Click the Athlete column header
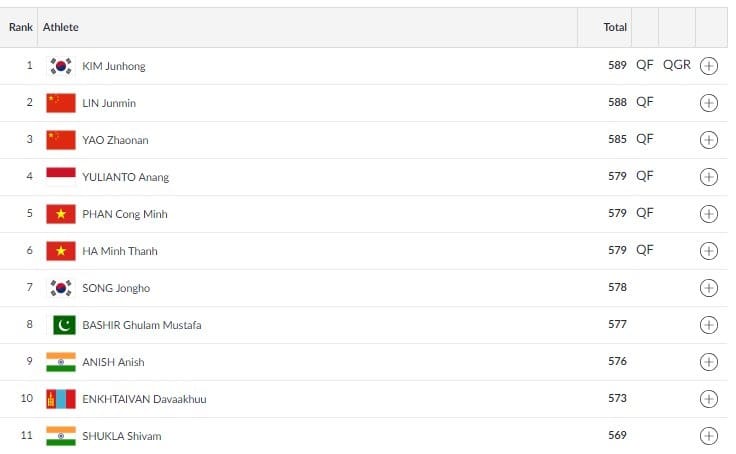This screenshot has width=736, height=454. click(61, 27)
